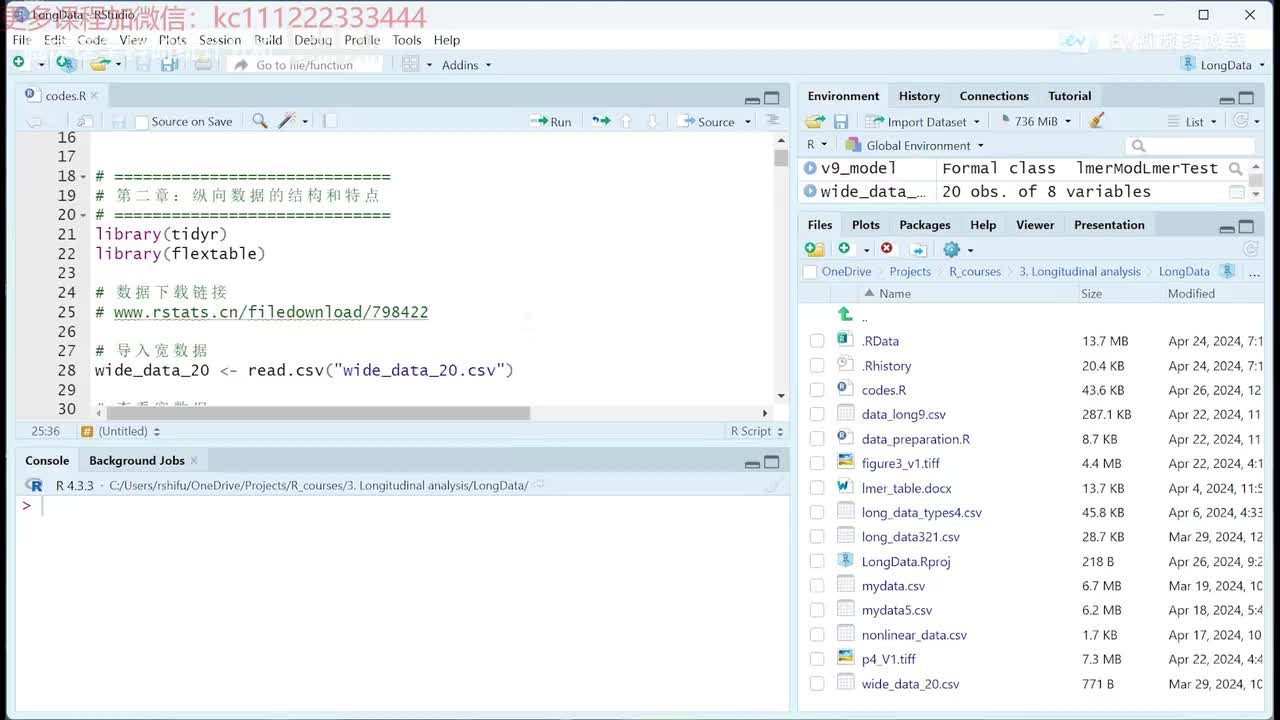Click the Go to file/function field
1280x720 pixels.
(304, 65)
